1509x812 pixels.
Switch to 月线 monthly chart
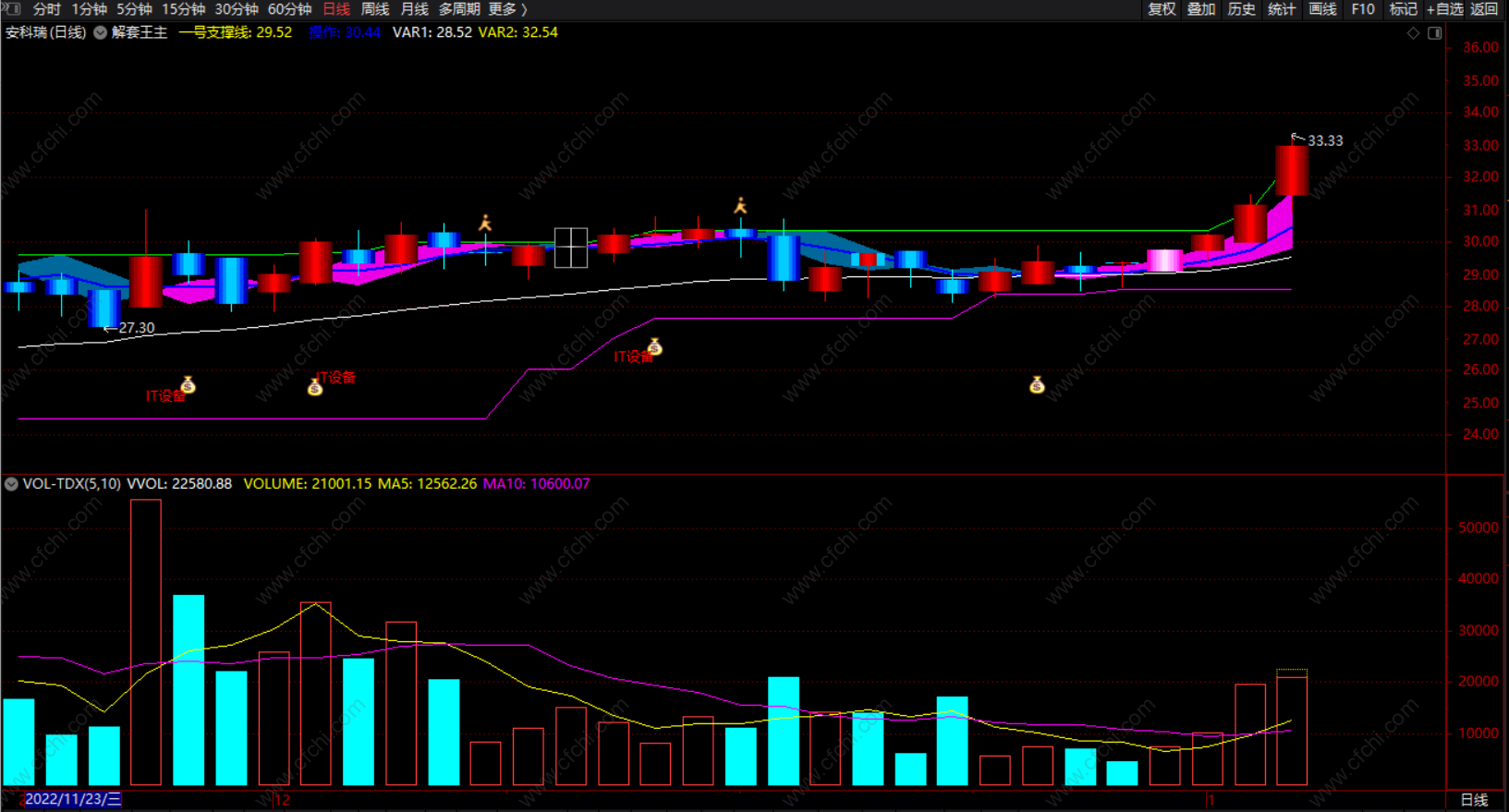click(x=414, y=9)
